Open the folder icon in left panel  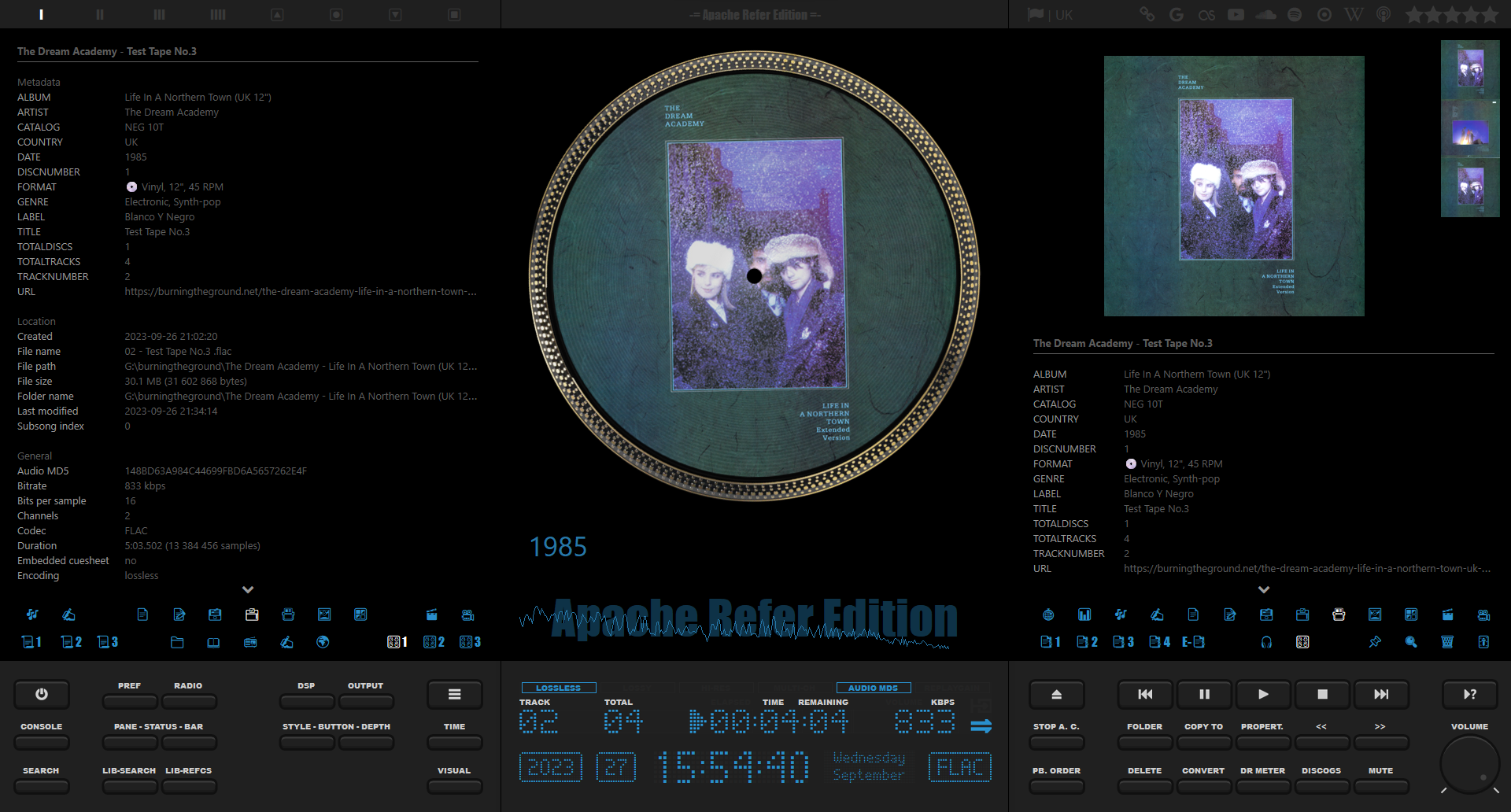pos(177,642)
